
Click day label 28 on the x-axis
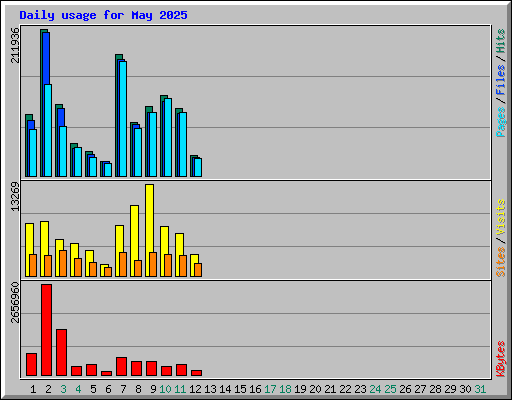(x=435, y=389)
